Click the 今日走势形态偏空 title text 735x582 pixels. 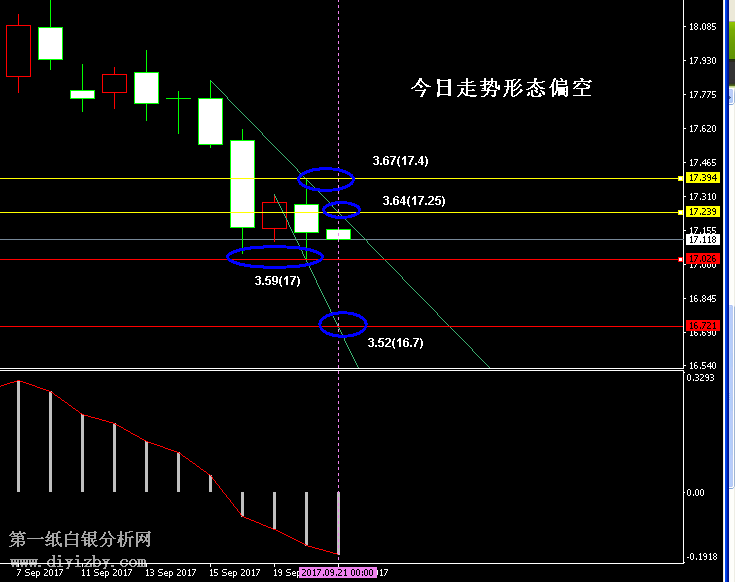(x=501, y=88)
